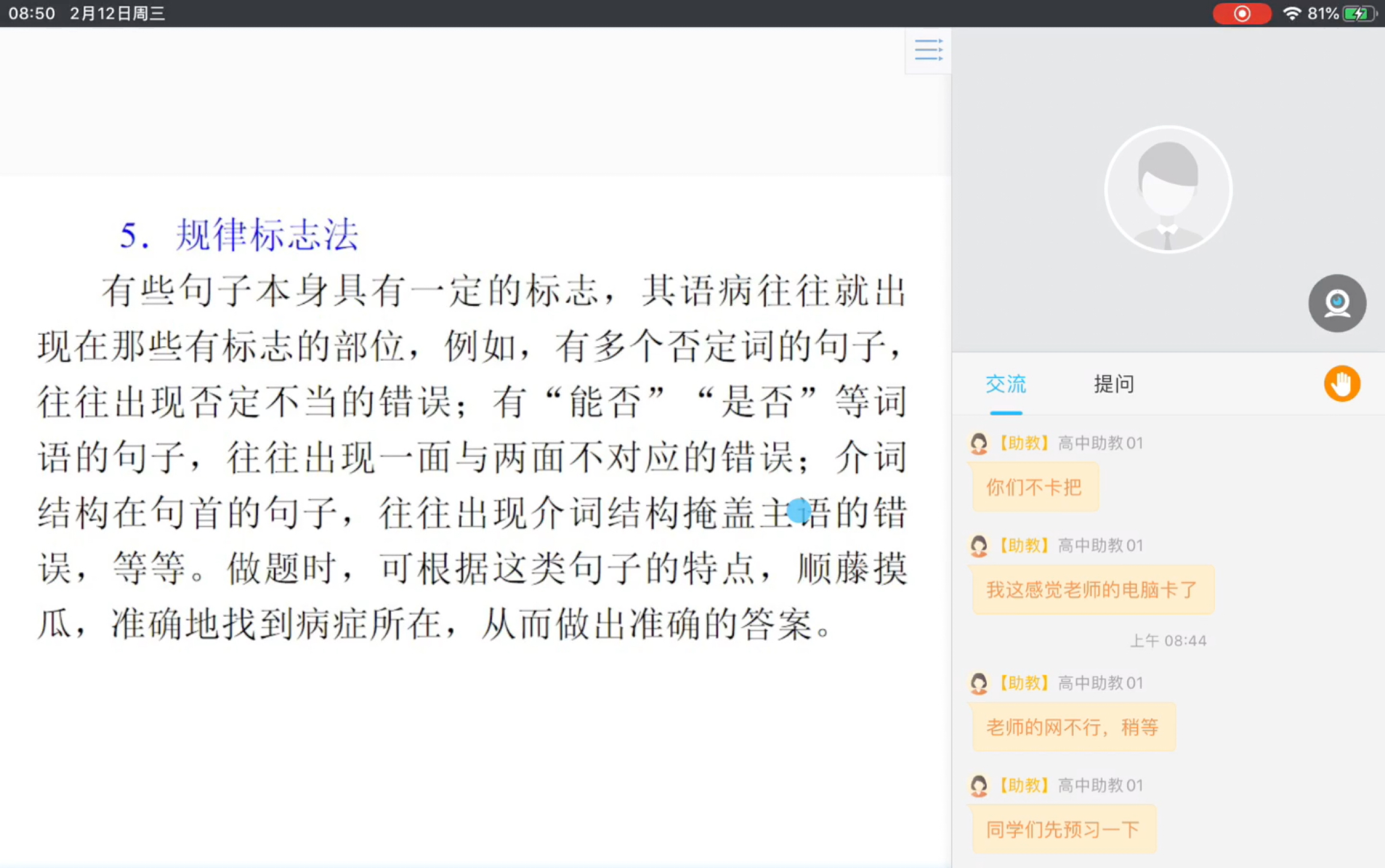Image resolution: width=1385 pixels, height=868 pixels.
Task: Switch to the 交流 tab
Action: tap(1006, 384)
